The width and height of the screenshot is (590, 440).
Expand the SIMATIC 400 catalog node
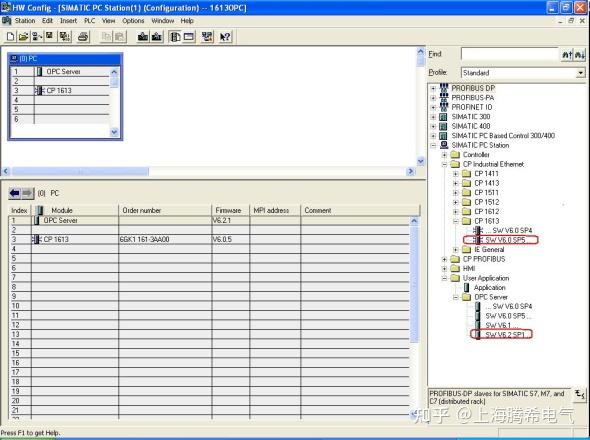(x=433, y=126)
